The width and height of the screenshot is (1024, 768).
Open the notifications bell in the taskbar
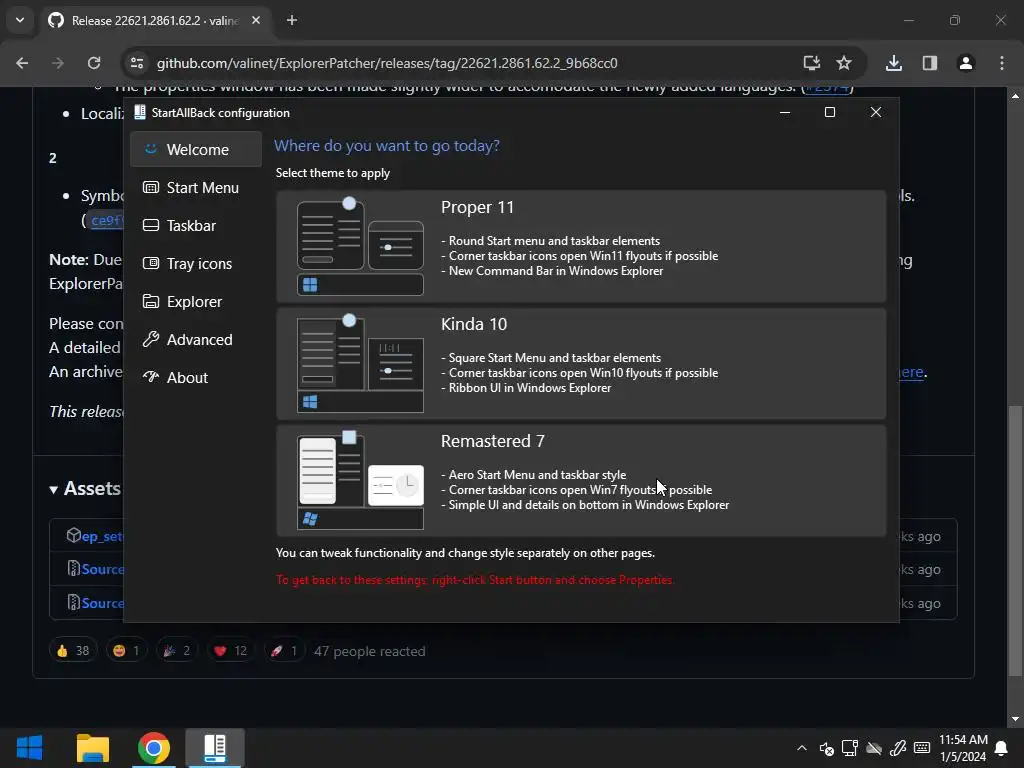1001,748
